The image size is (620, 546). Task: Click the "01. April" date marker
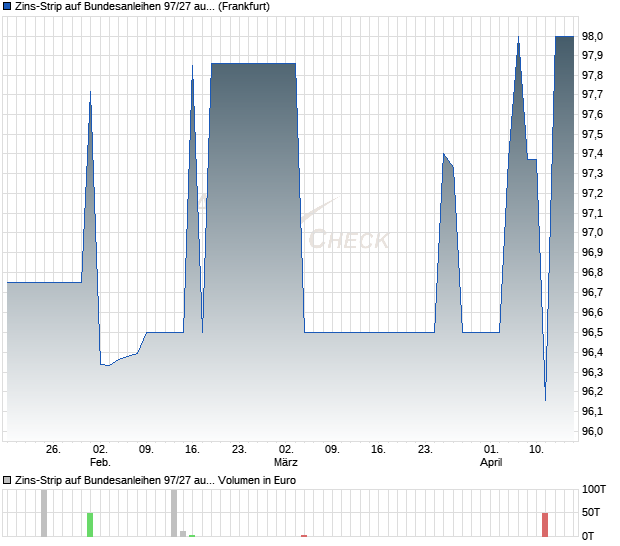pyautogui.click(x=490, y=456)
